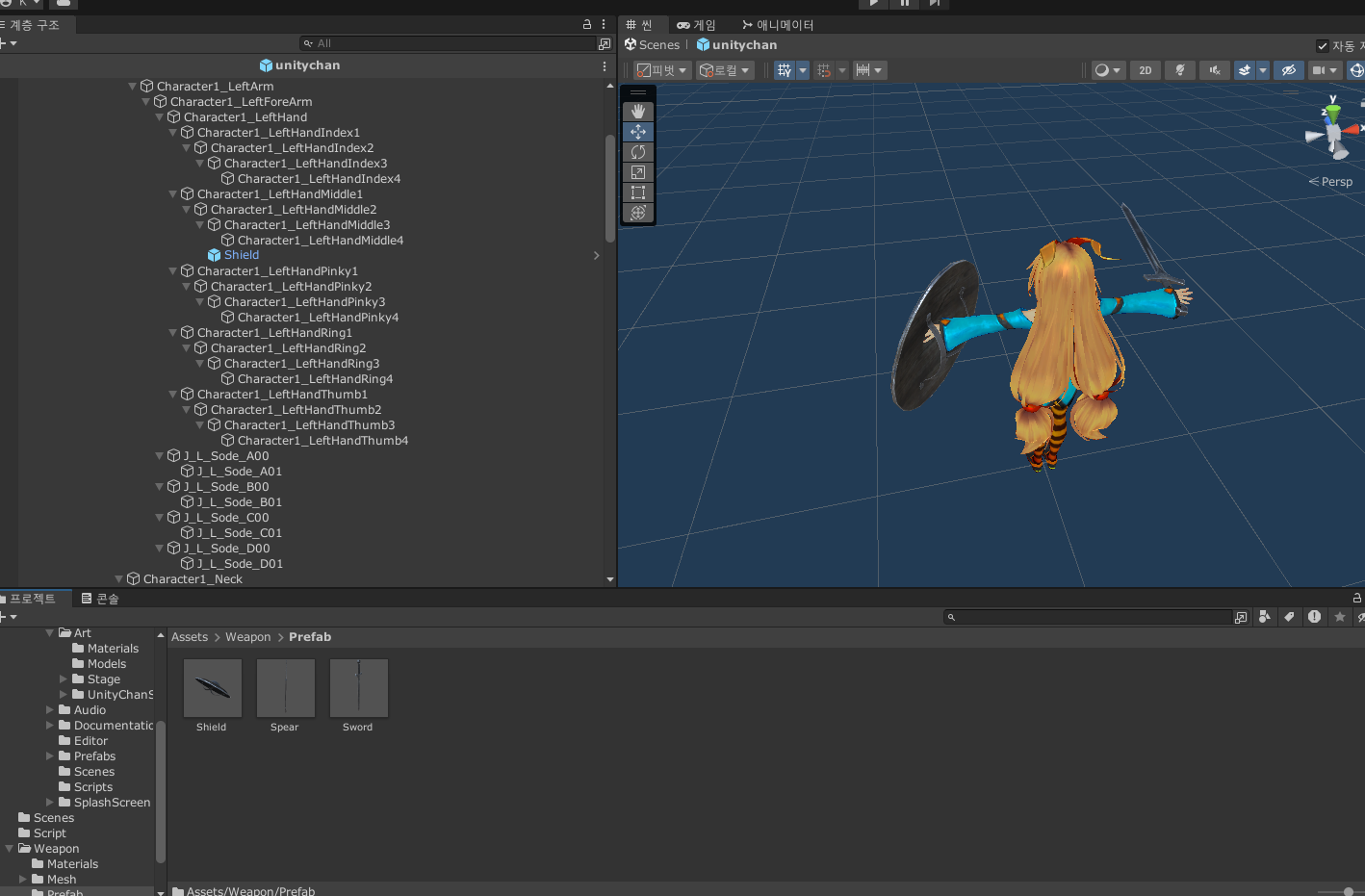Open search window icon in Project panel
The image size is (1365, 896).
point(1241,617)
